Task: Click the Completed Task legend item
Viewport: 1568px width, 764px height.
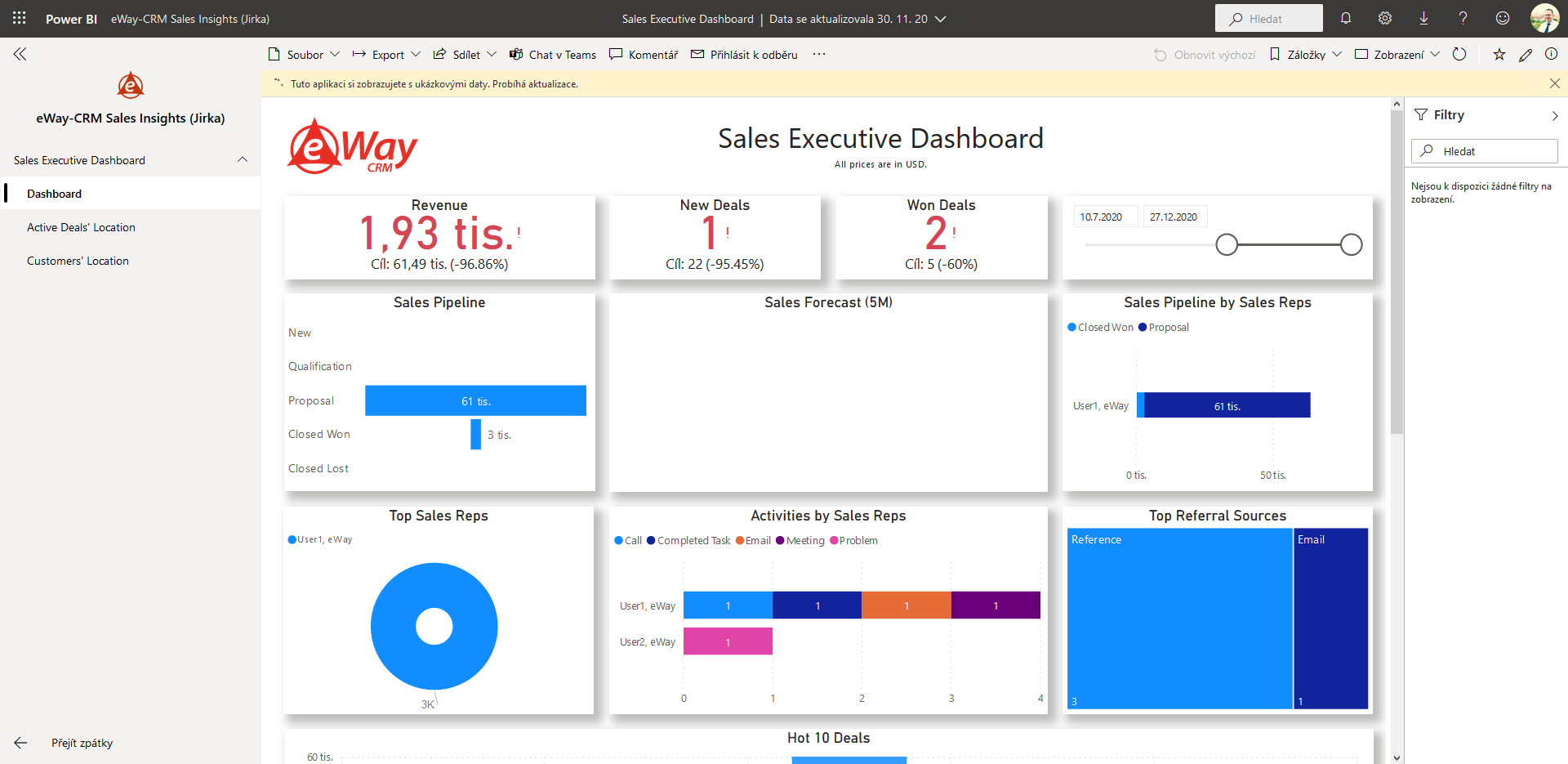Action: click(689, 540)
